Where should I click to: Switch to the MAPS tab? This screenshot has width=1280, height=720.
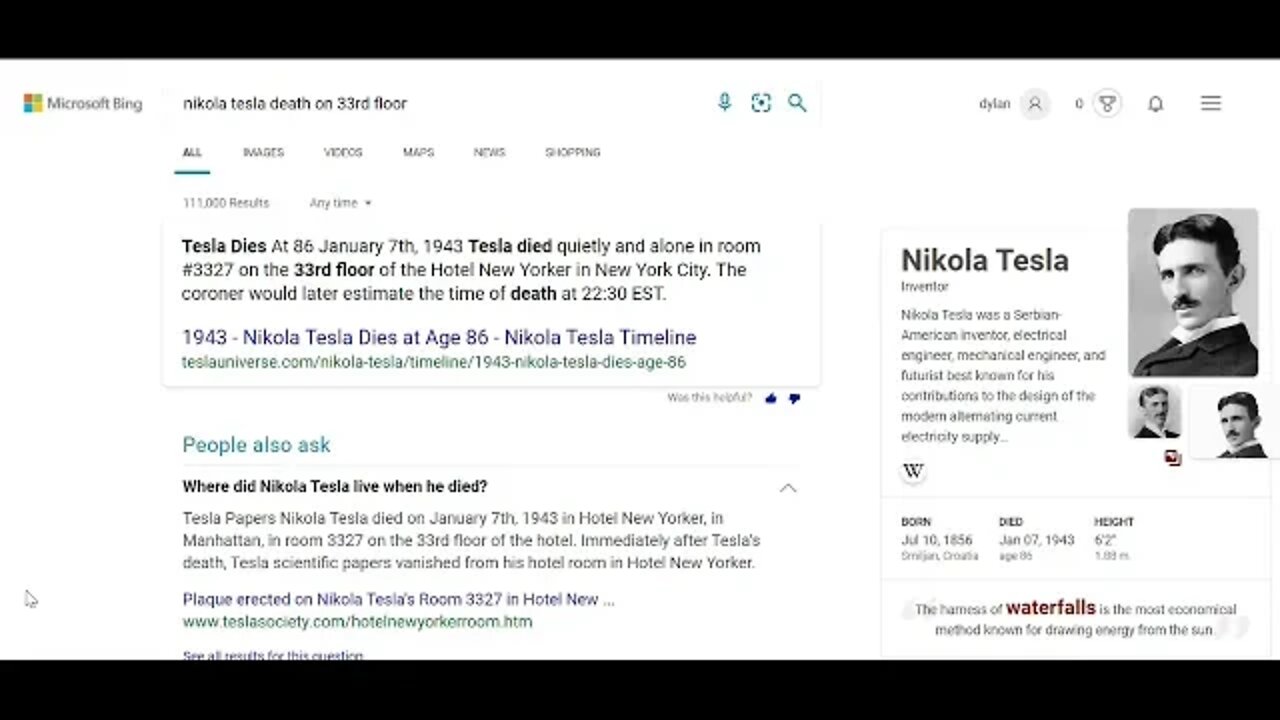[x=418, y=152]
